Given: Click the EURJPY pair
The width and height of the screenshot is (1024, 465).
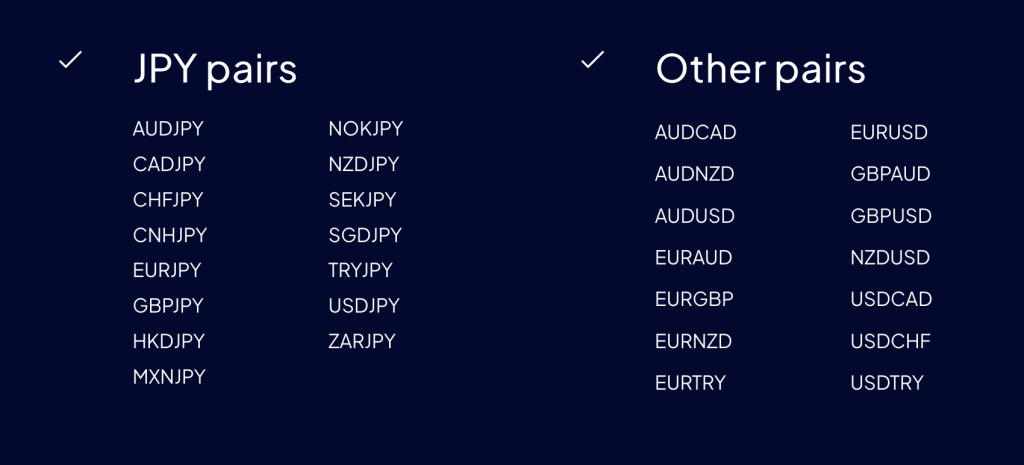Looking at the screenshot, I should (167, 270).
